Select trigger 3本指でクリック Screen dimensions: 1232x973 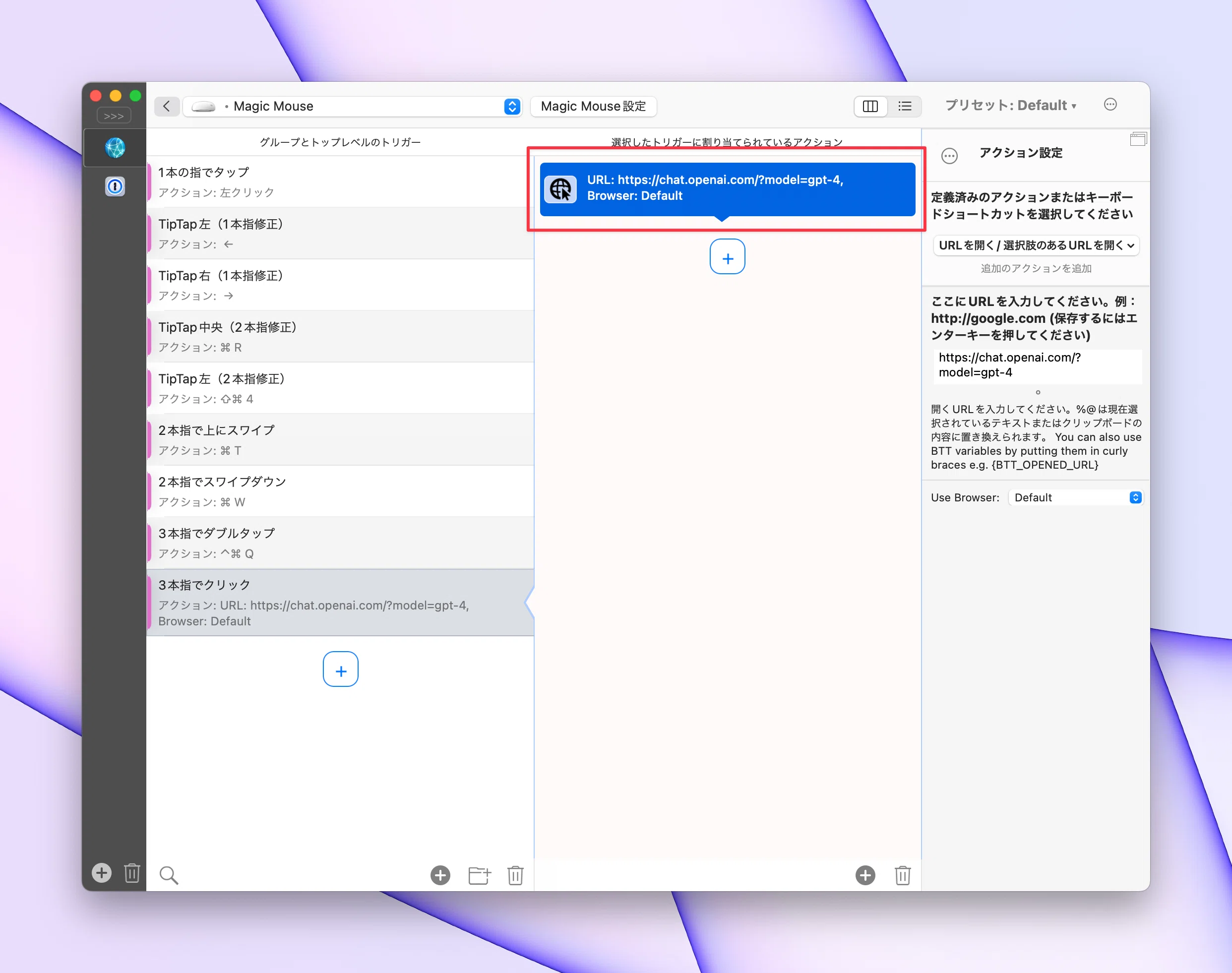point(340,602)
